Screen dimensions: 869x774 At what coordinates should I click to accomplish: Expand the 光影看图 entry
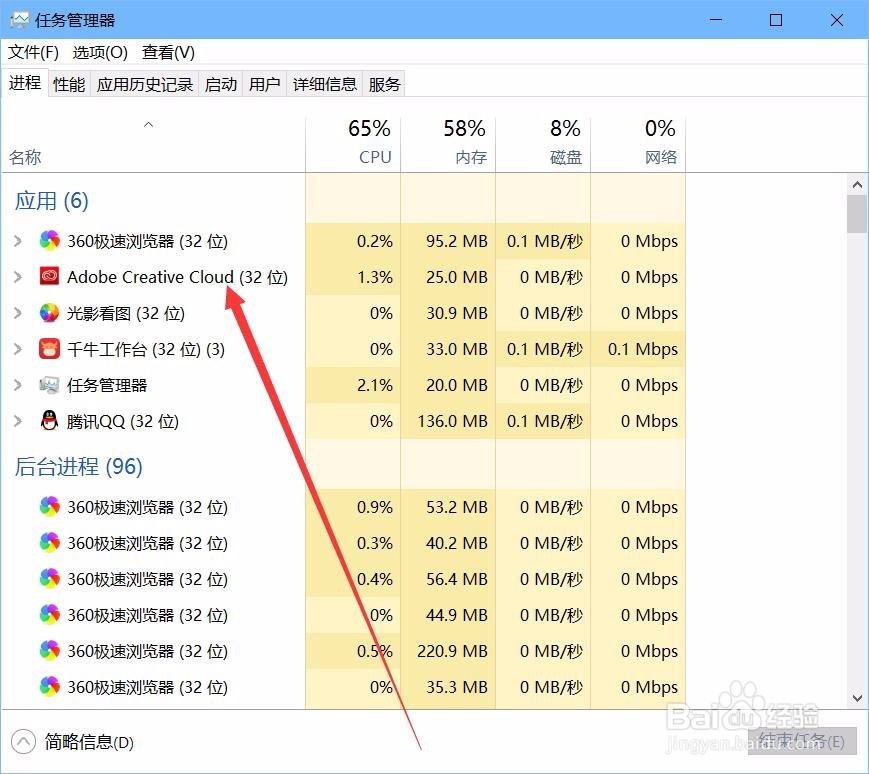click(x=18, y=313)
